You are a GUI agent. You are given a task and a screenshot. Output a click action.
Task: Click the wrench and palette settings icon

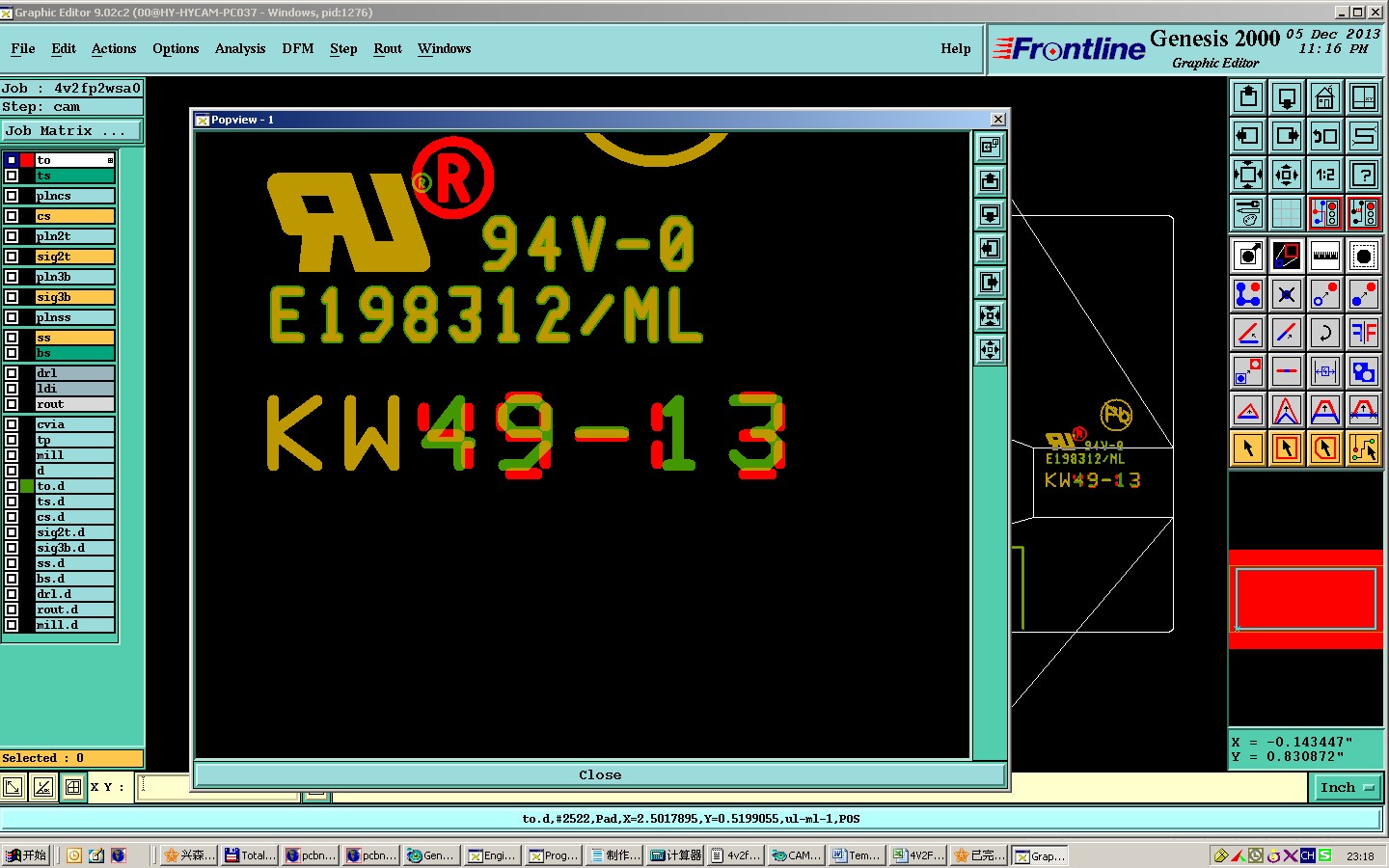1248,213
